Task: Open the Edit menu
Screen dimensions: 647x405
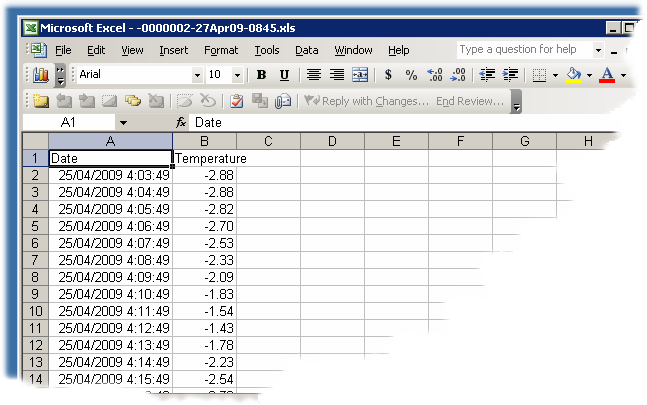Action: (96, 50)
